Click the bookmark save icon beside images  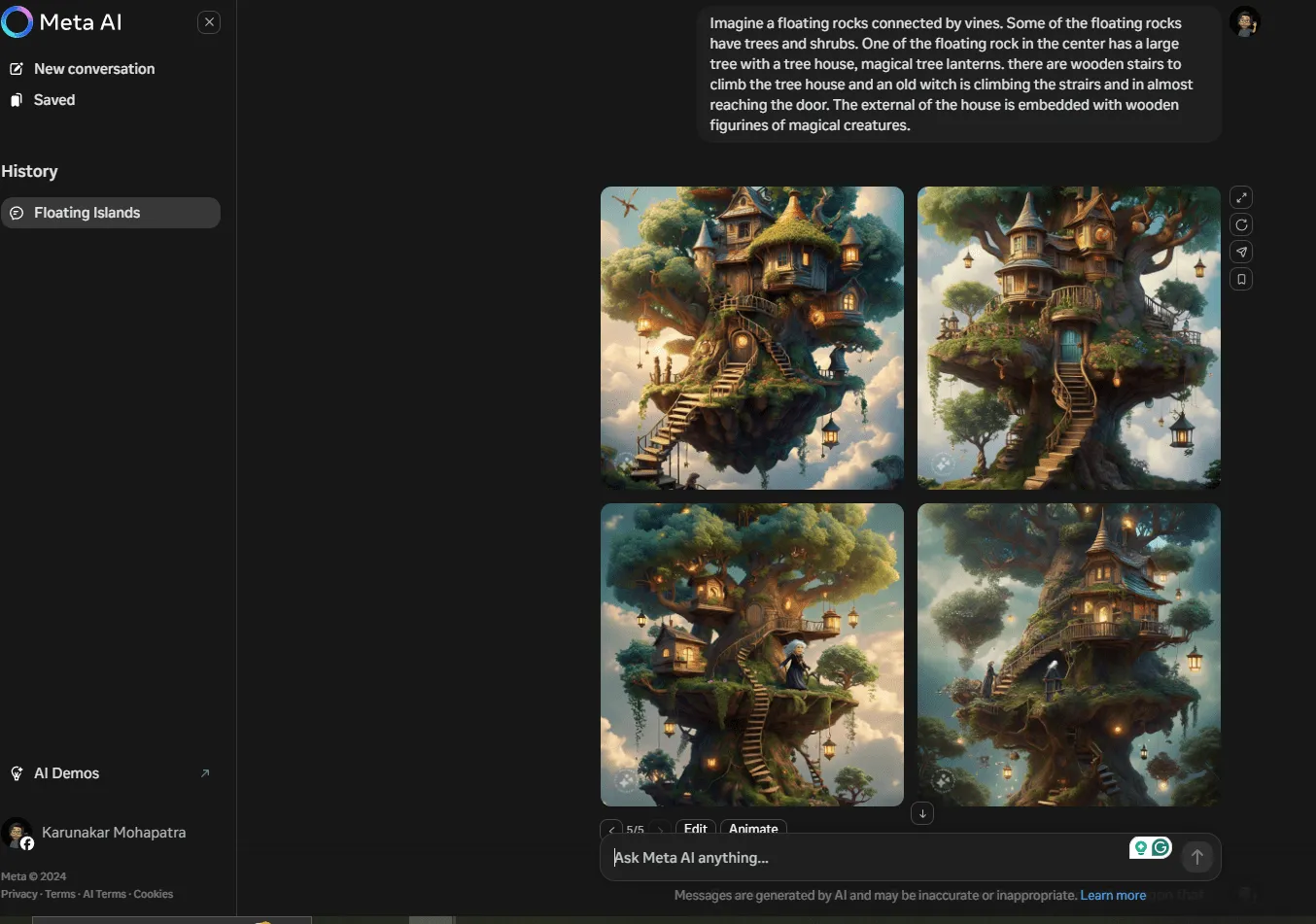pos(1241,279)
